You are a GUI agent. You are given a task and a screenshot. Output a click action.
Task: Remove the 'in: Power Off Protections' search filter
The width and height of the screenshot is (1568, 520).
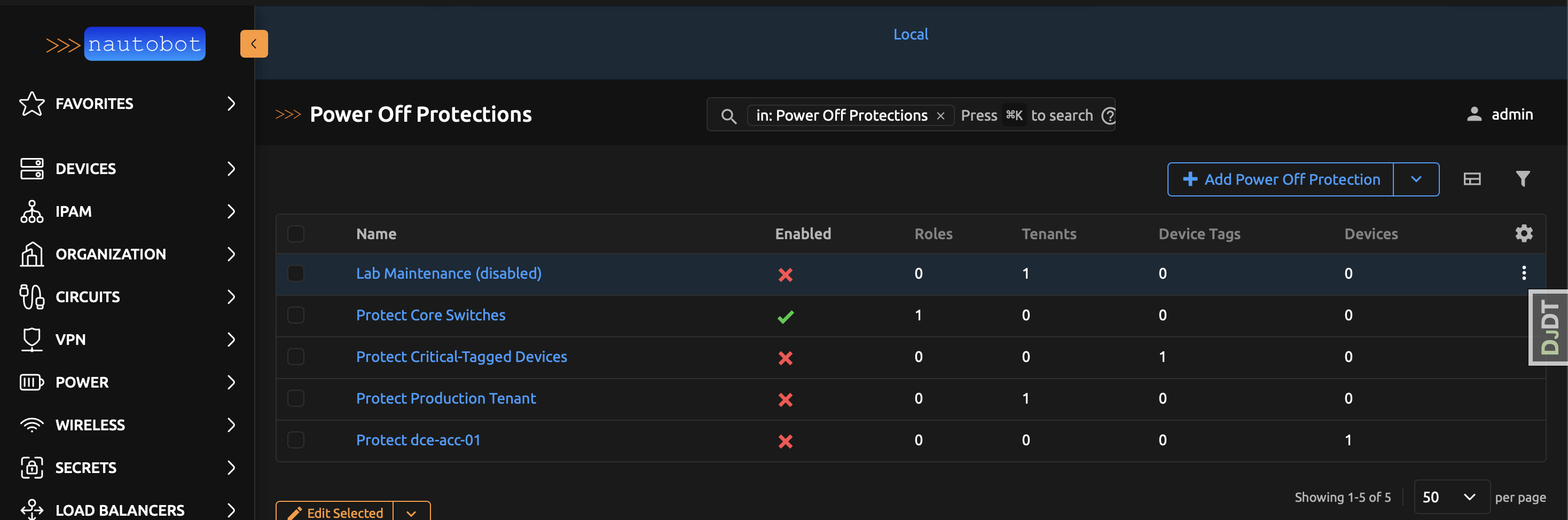click(940, 115)
